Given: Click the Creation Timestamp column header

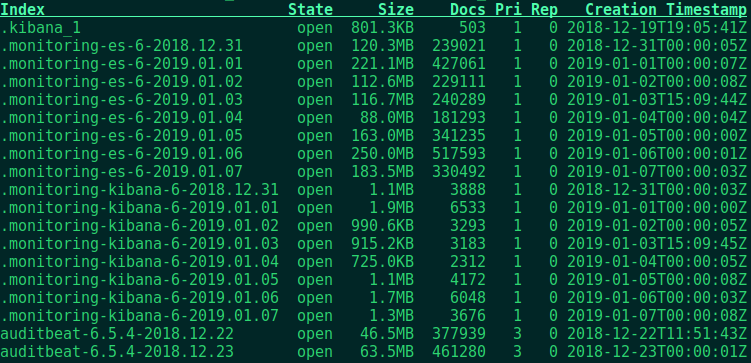Looking at the screenshot, I should (666, 10).
